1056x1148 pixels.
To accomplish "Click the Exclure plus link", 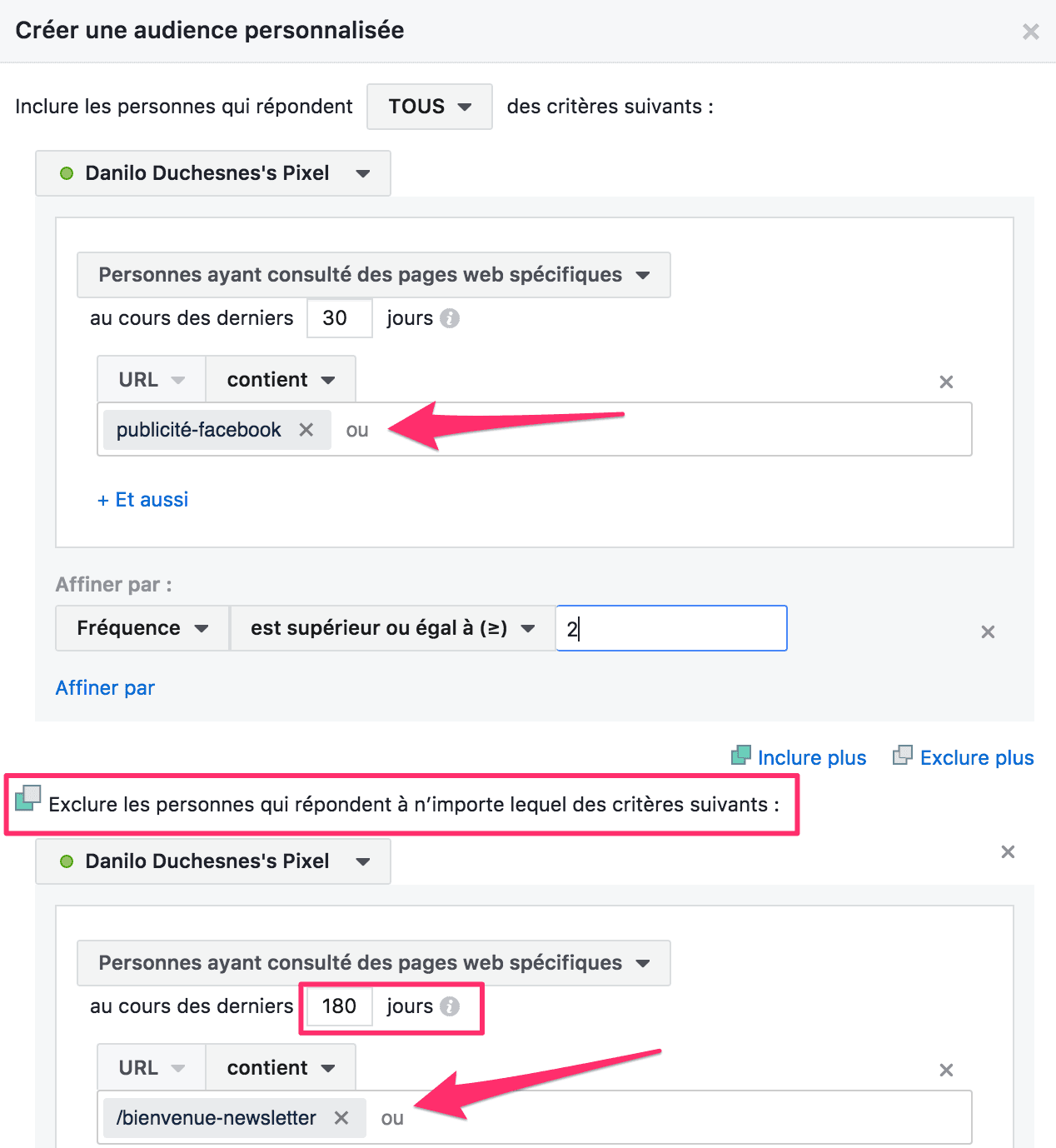I will (975, 758).
